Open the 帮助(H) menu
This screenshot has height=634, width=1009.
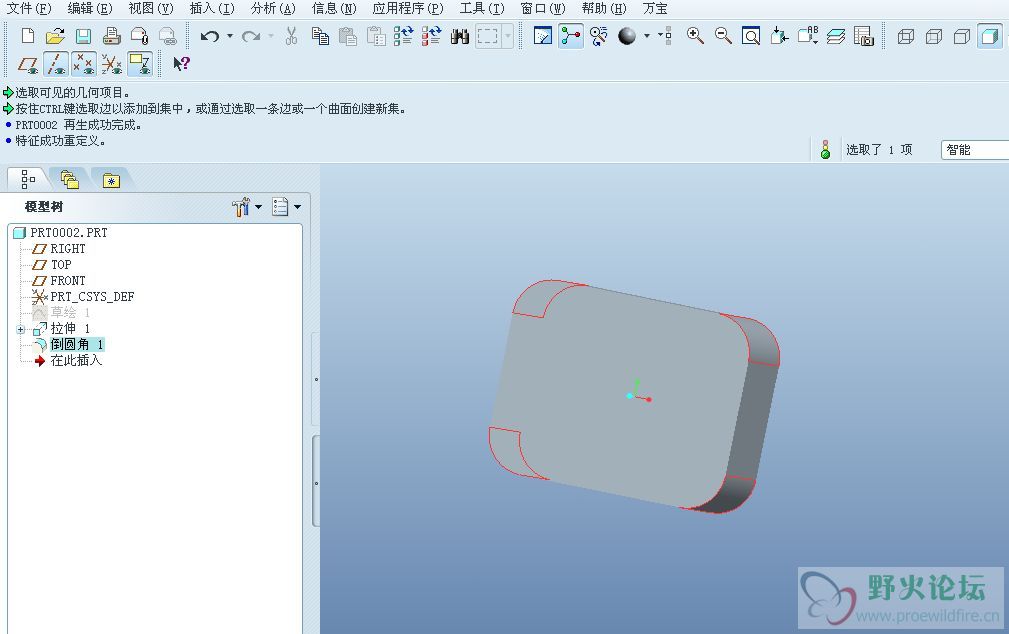[604, 8]
